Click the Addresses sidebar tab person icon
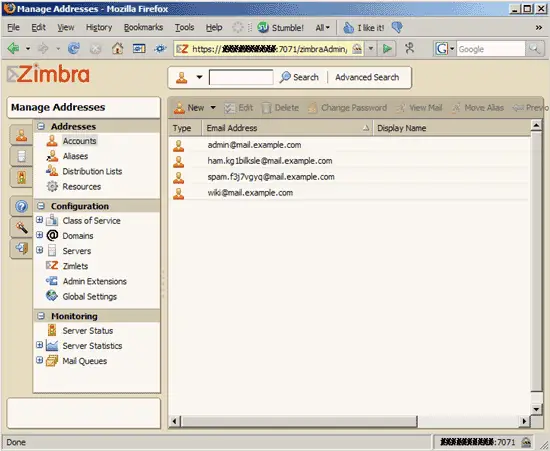The image size is (550, 451). pyautogui.click(x=21, y=135)
